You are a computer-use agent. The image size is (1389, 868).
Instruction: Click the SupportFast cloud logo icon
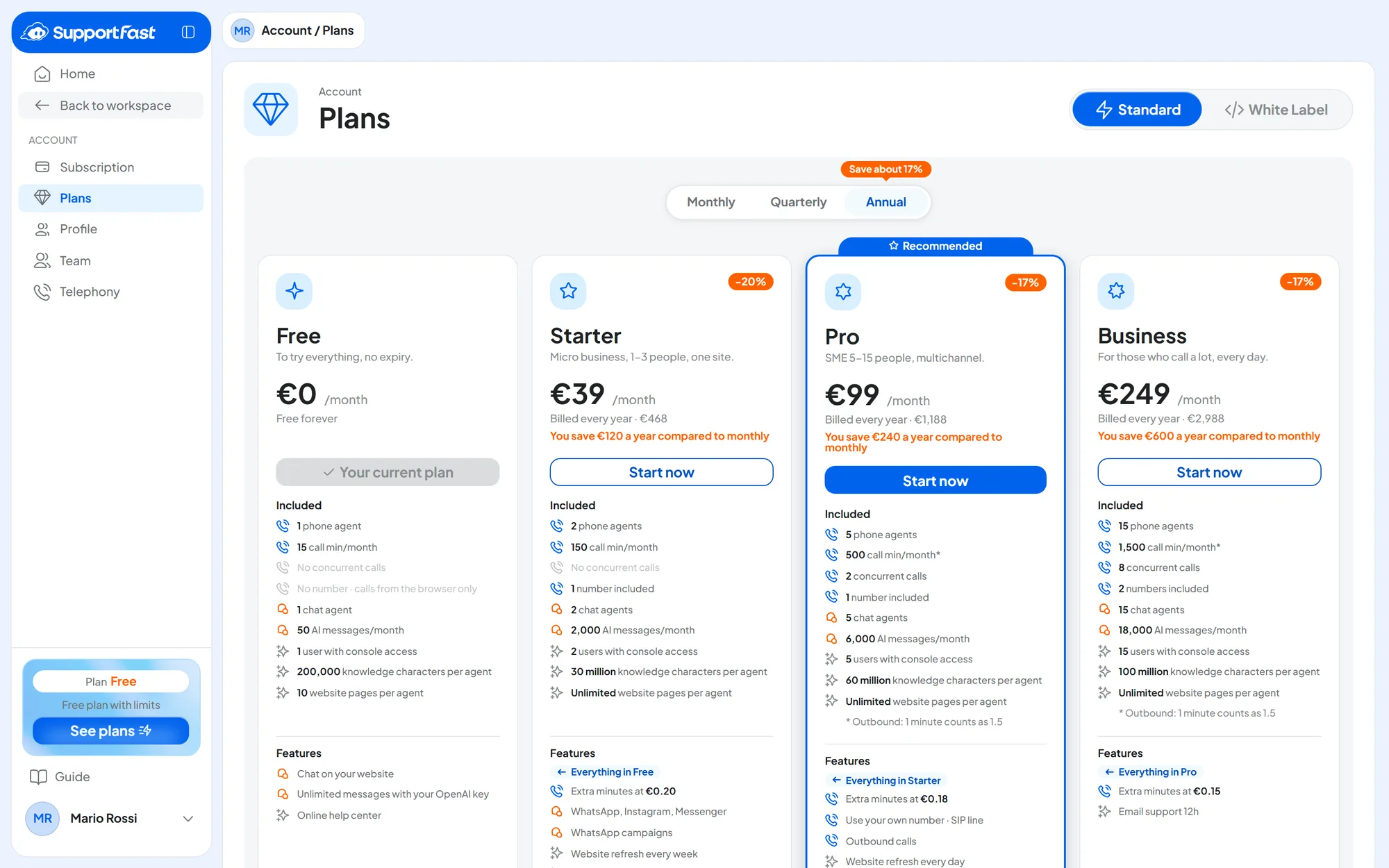coord(35,32)
